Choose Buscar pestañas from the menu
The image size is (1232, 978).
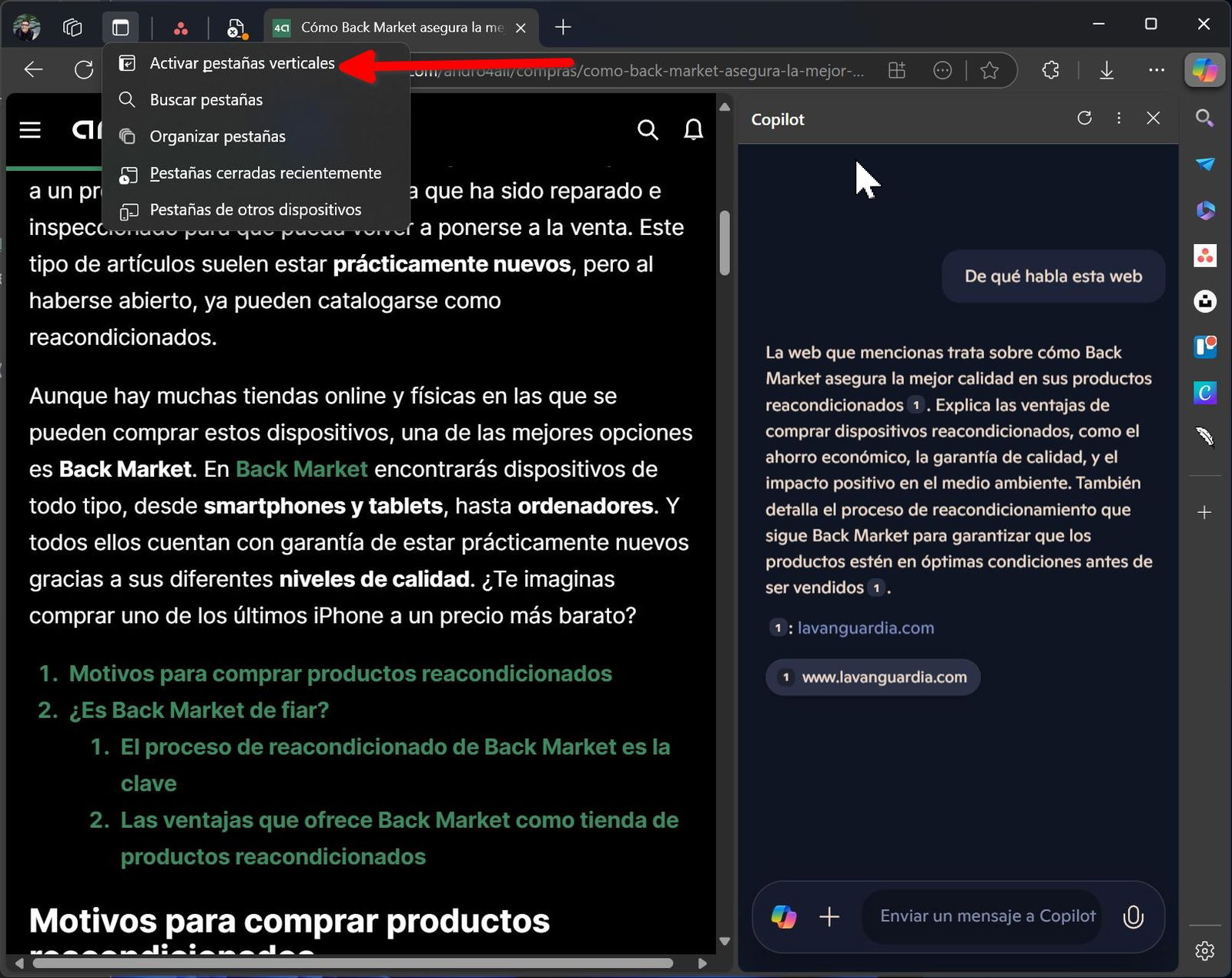(x=256, y=99)
